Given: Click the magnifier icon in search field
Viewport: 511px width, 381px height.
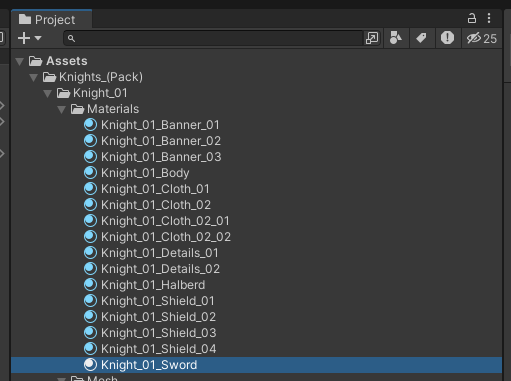Looking at the screenshot, I should (71, 38).
